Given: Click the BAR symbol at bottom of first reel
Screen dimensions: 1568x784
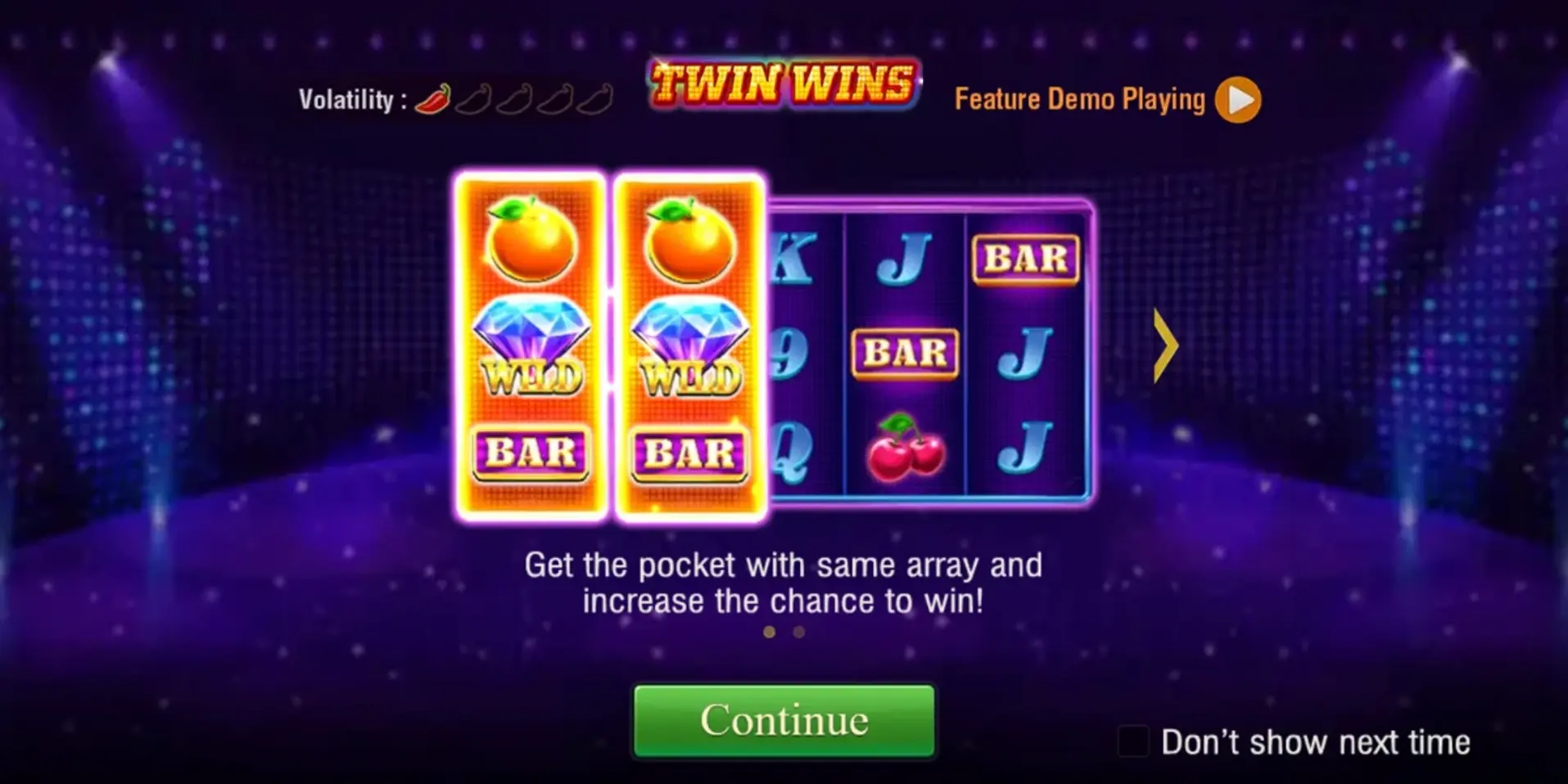Looking at the screenshot, I should pos(531,453).
